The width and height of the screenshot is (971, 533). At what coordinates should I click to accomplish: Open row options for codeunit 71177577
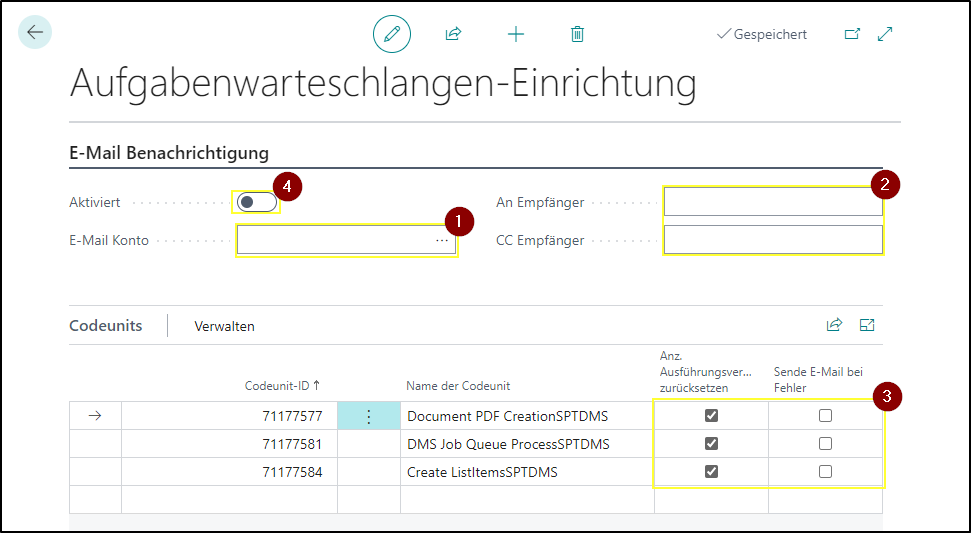[368, 416]
